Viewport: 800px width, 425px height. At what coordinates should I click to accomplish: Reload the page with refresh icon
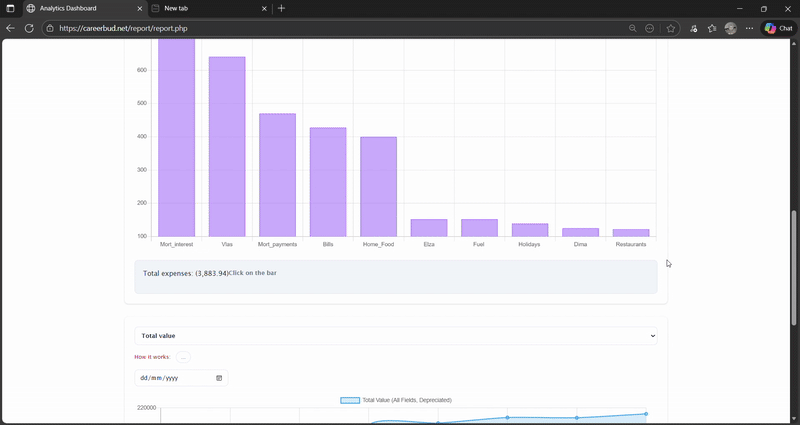tap(29, 28)
